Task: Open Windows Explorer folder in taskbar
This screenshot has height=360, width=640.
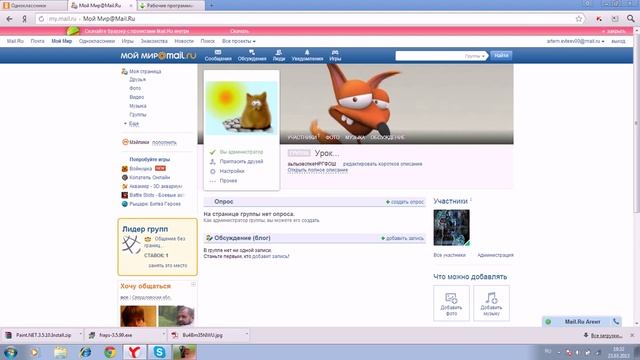Action: click(x=61, y=352)
